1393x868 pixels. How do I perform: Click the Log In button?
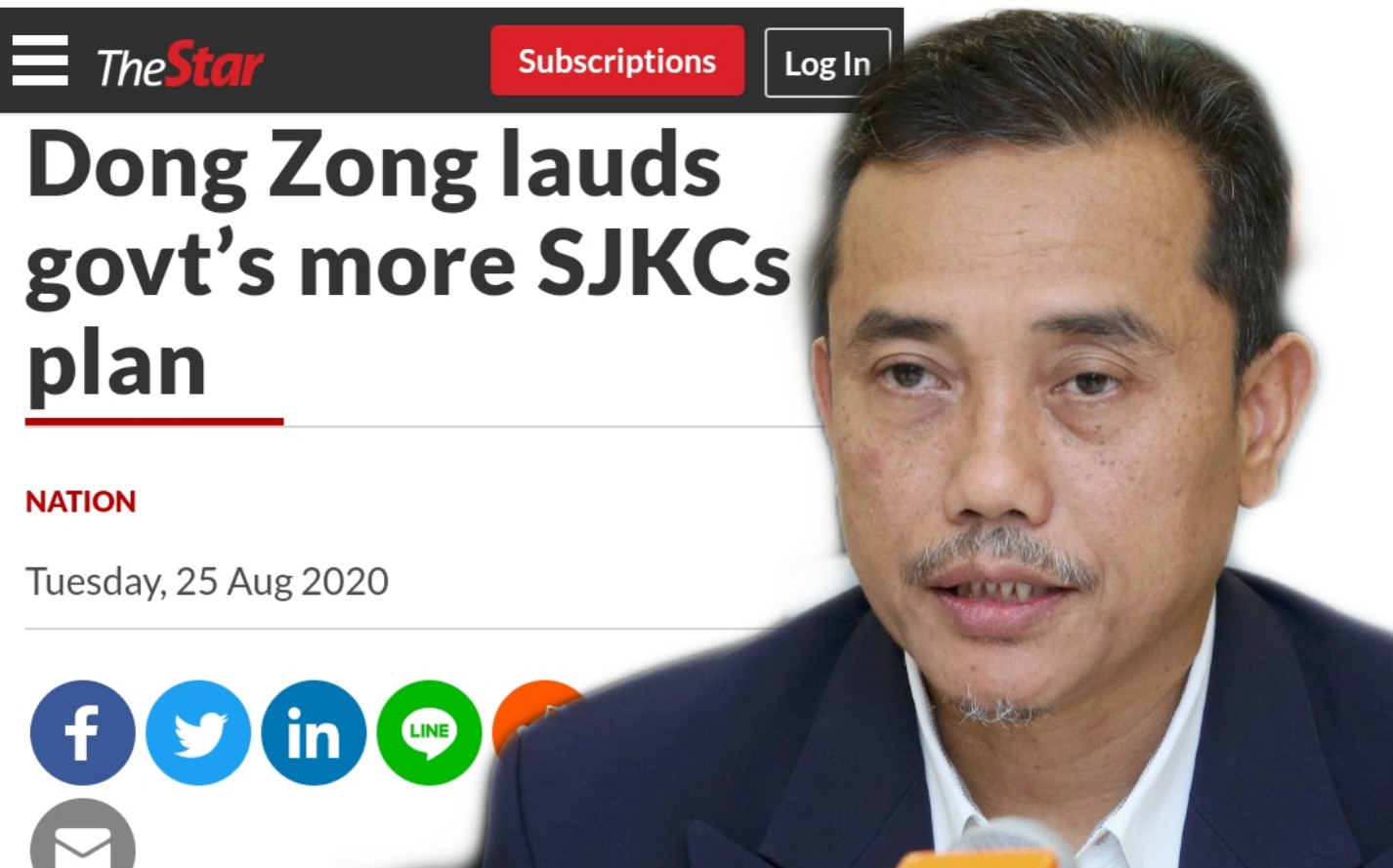pos(826,63)
